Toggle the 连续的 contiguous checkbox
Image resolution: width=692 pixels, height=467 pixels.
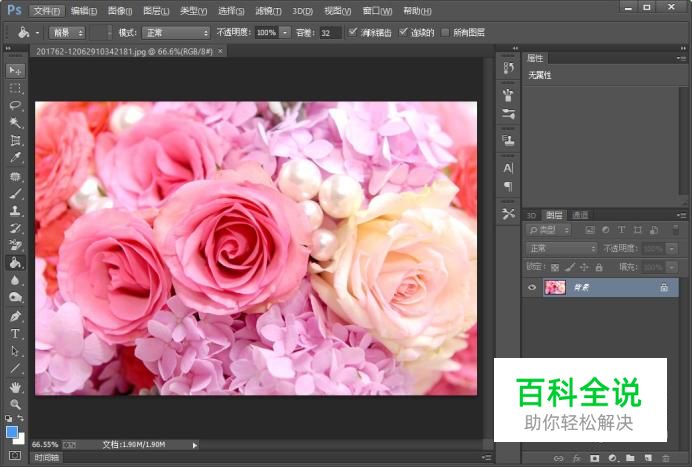pyautogui.click(x=402, y=32)
